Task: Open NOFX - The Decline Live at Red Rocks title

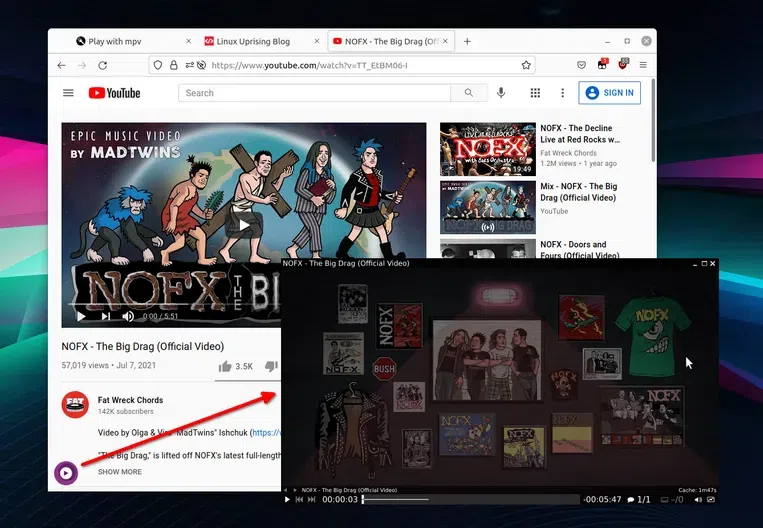Action: coord(580,134)
